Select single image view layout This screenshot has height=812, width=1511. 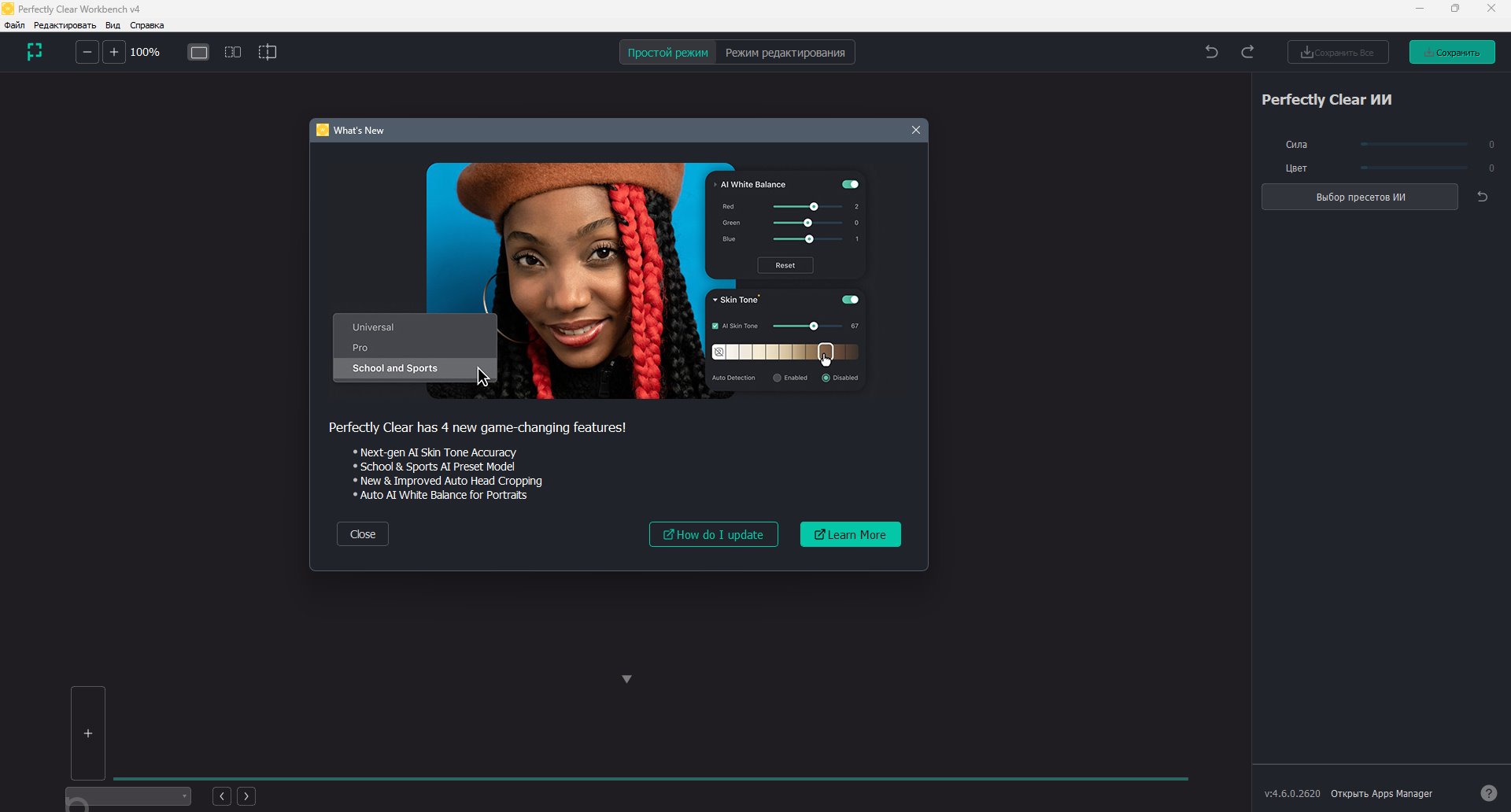coord(199,52)
